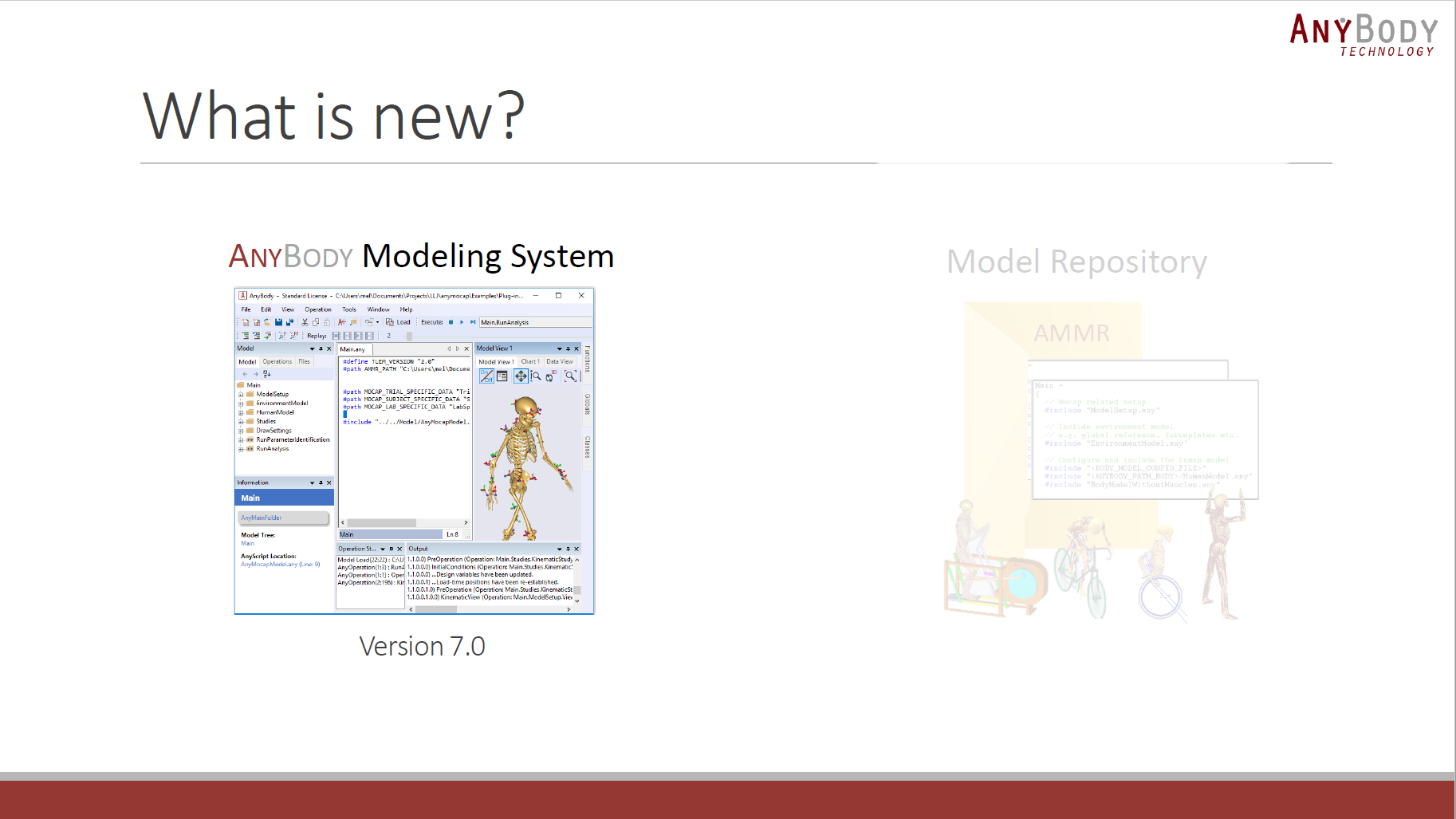The width and height of the screenshot is (1456, 819).
Task: Select the Pan tool in Model View
Action: 521,376
